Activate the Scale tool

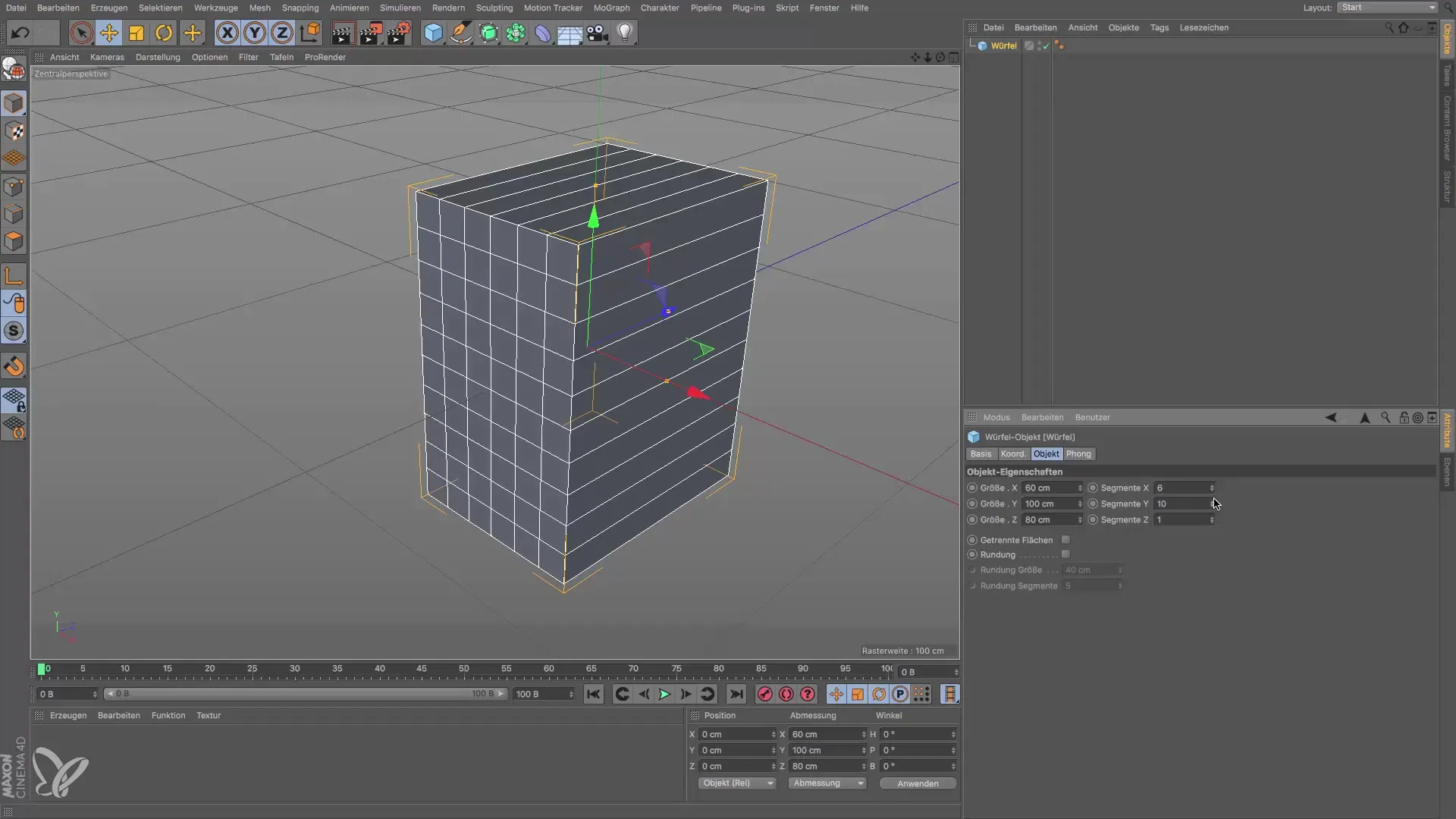[x=136, y=33]
